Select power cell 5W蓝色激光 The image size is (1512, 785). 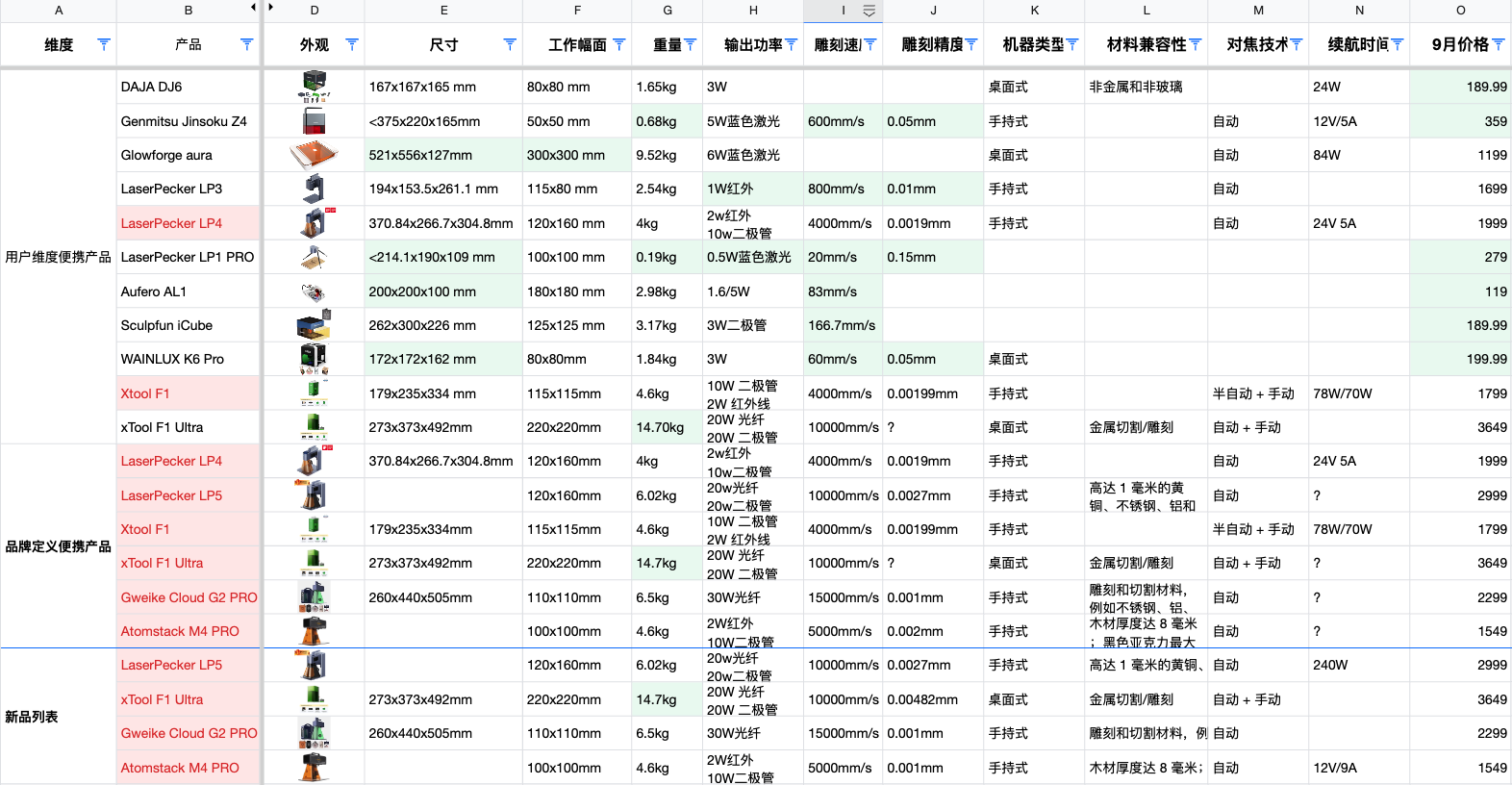(753, 121)
